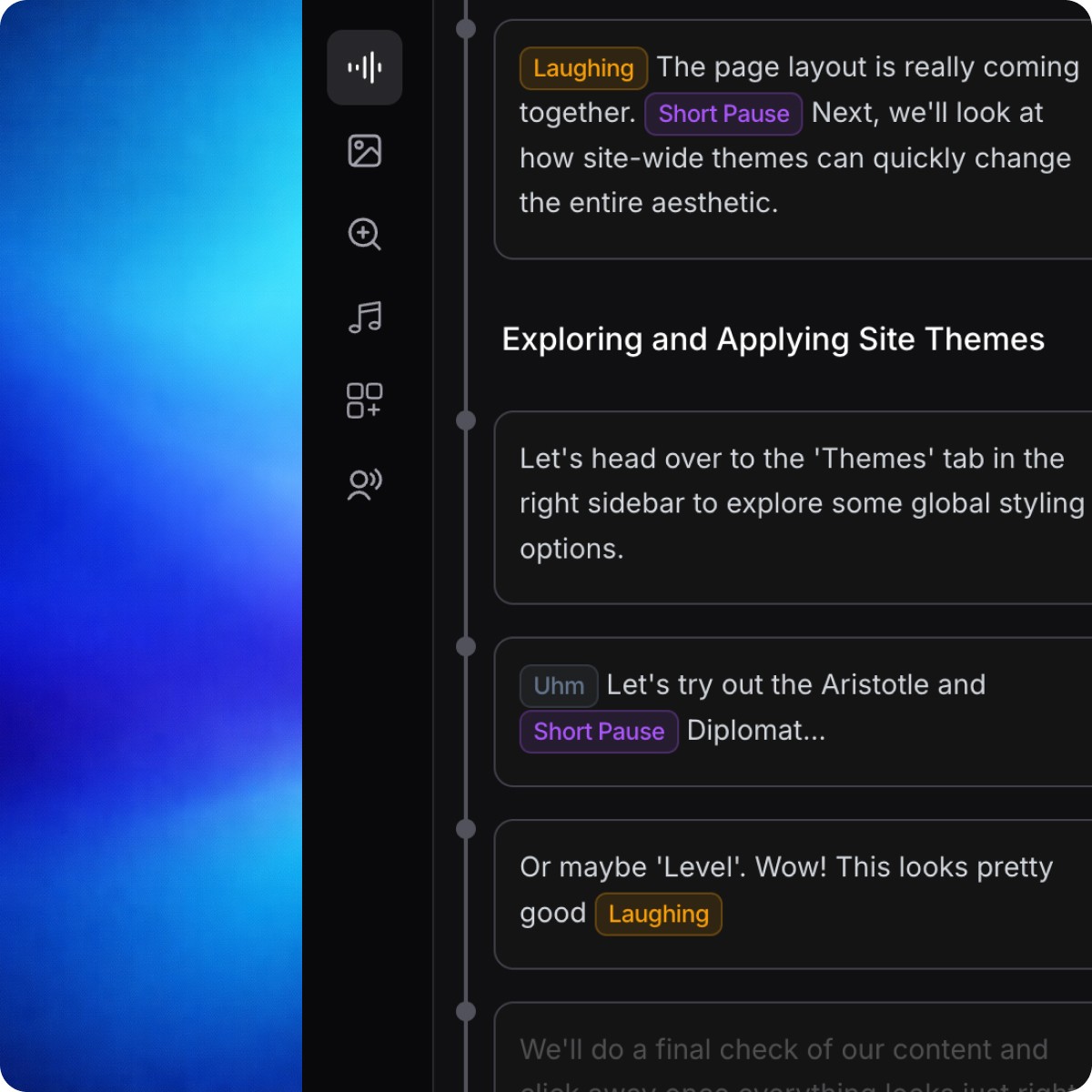Click the first orange Laughing tag

(583, 68)
